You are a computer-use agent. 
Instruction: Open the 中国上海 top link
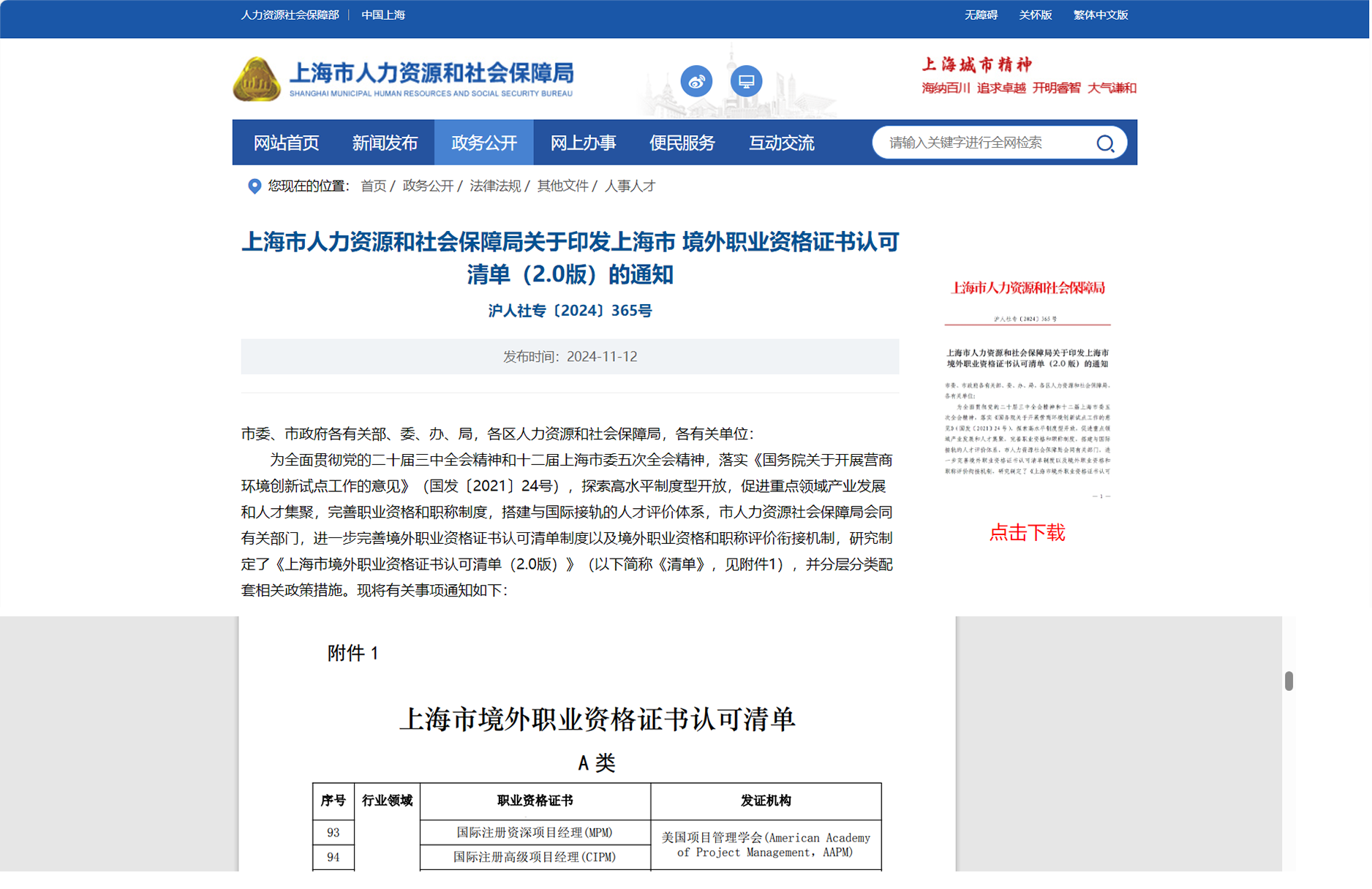coord(383,15)
